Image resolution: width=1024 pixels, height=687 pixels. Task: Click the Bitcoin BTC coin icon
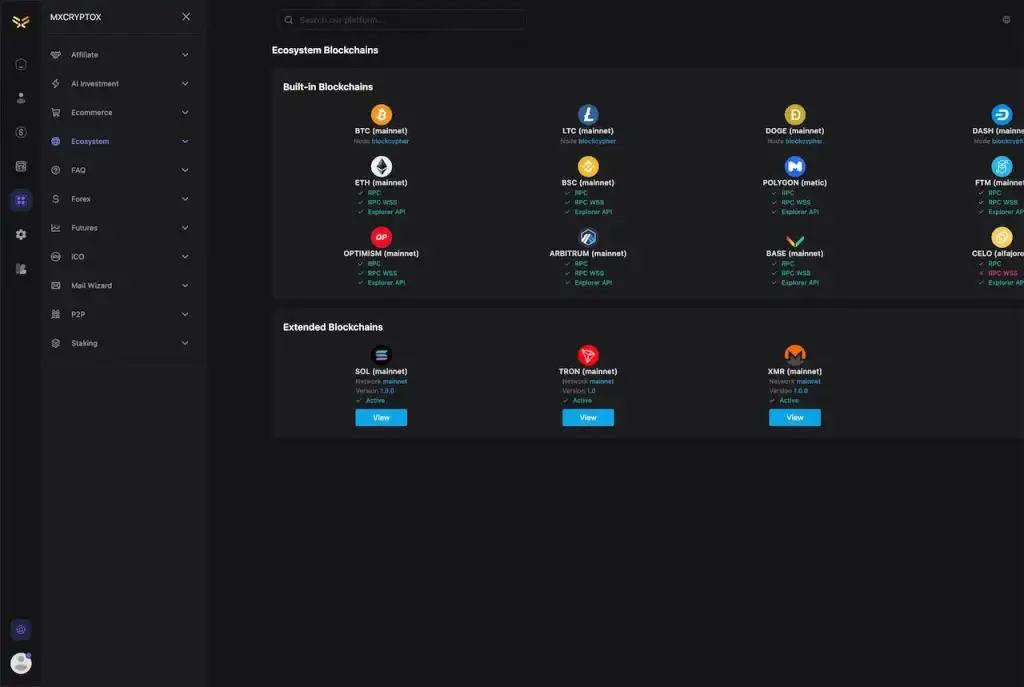(381, 114)
